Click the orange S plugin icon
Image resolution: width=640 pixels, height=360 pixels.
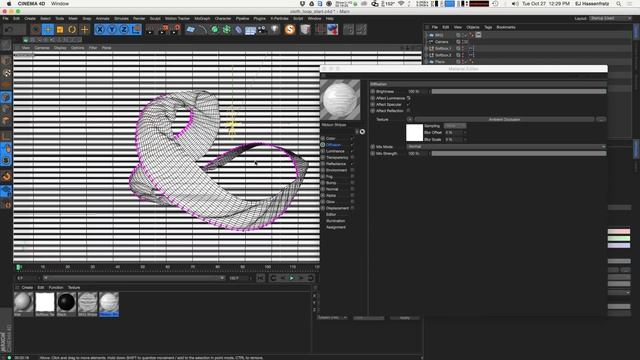point(290,29)
